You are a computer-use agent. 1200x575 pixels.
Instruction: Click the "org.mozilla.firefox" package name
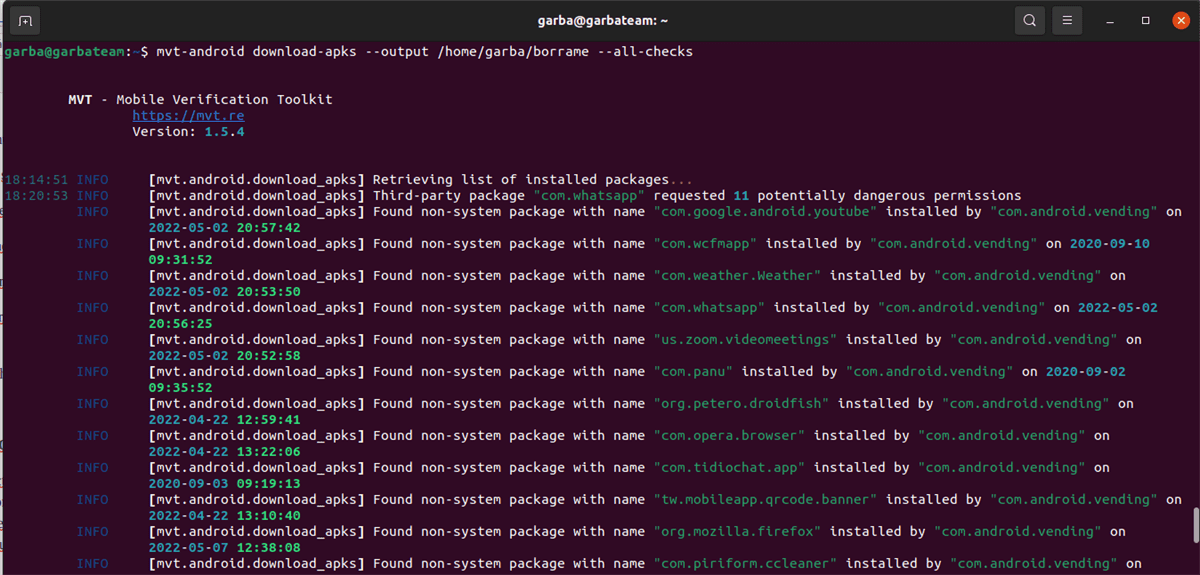[x=737, y=532]
